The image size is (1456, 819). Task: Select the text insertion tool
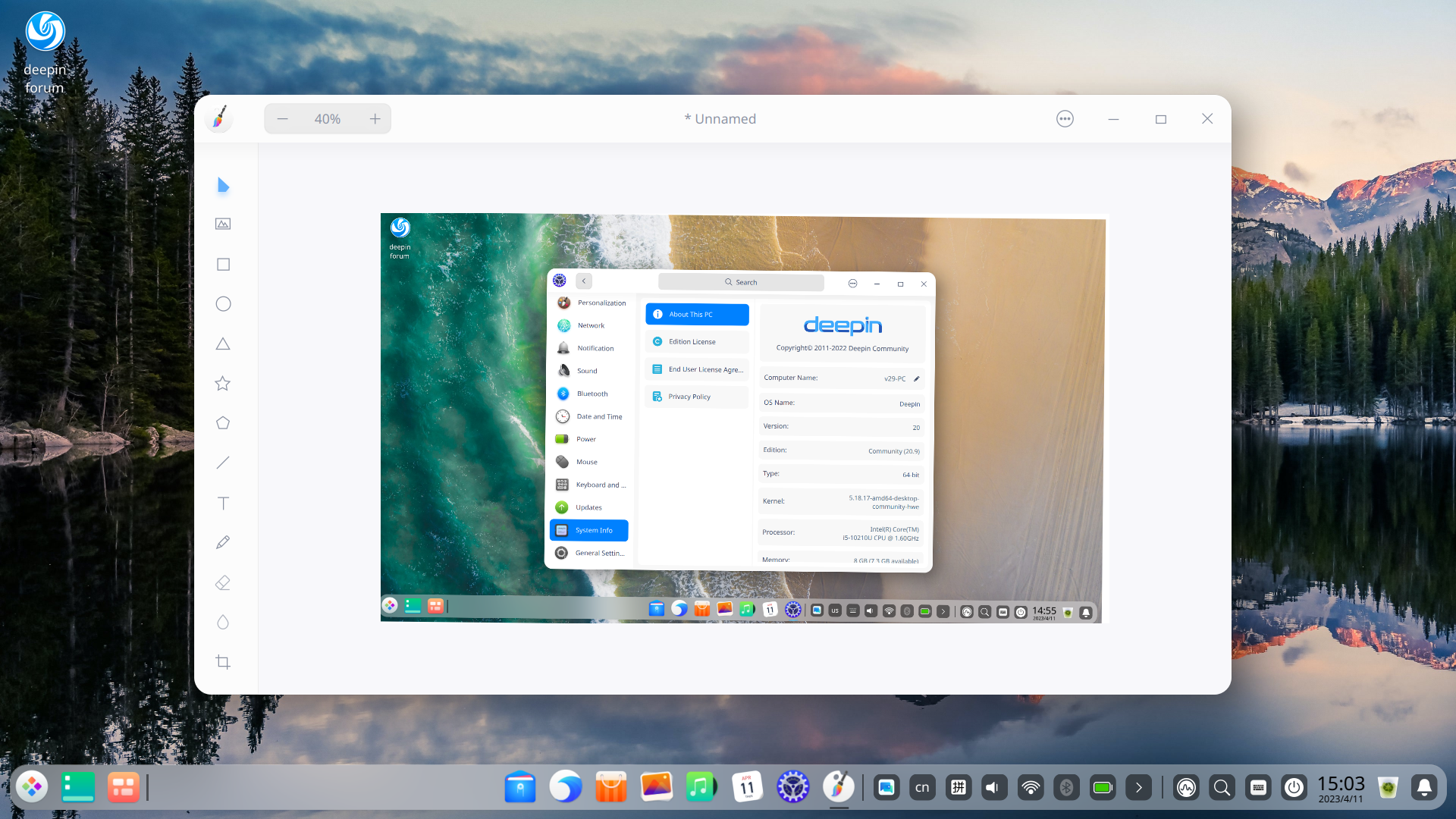point(222,503)
